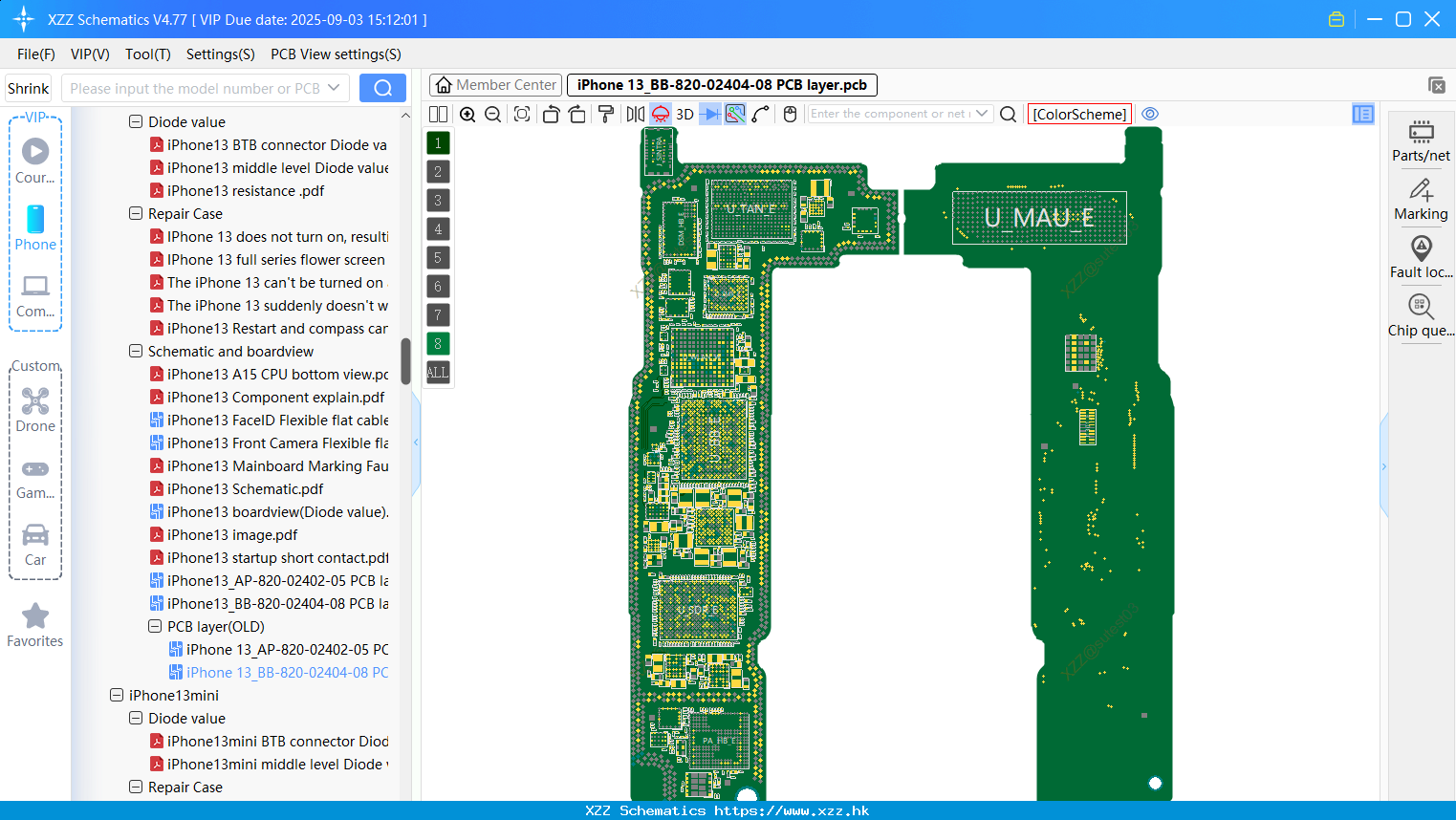The height and width of the screenshot is (820, 1456).
Task: Search component with the magnifier icon
Action: (x=1008, y=115)
